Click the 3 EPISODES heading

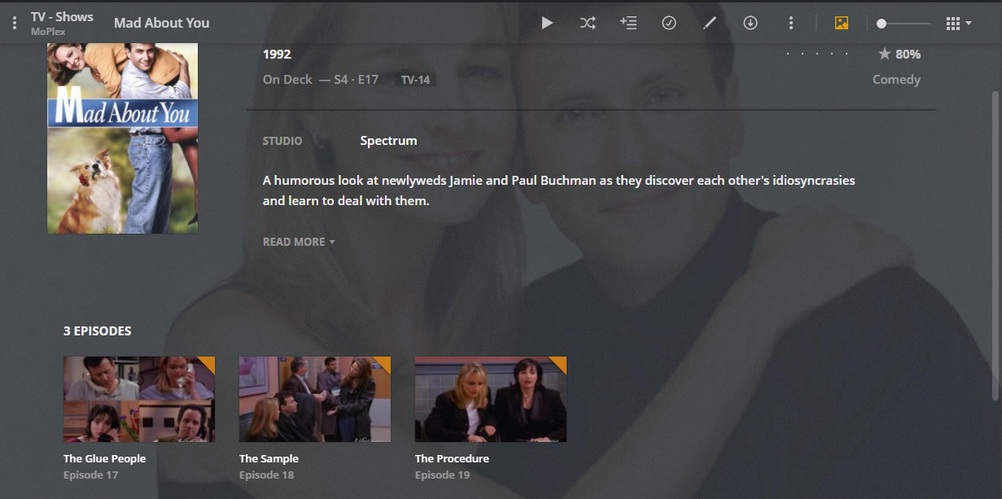click(97, 331)
